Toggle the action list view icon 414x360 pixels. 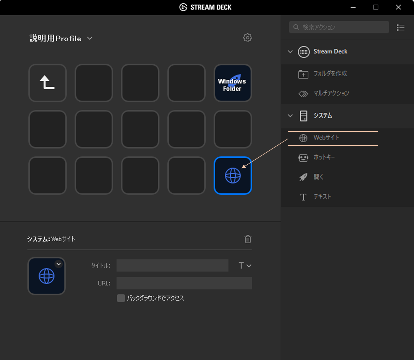tap(400, 27)
